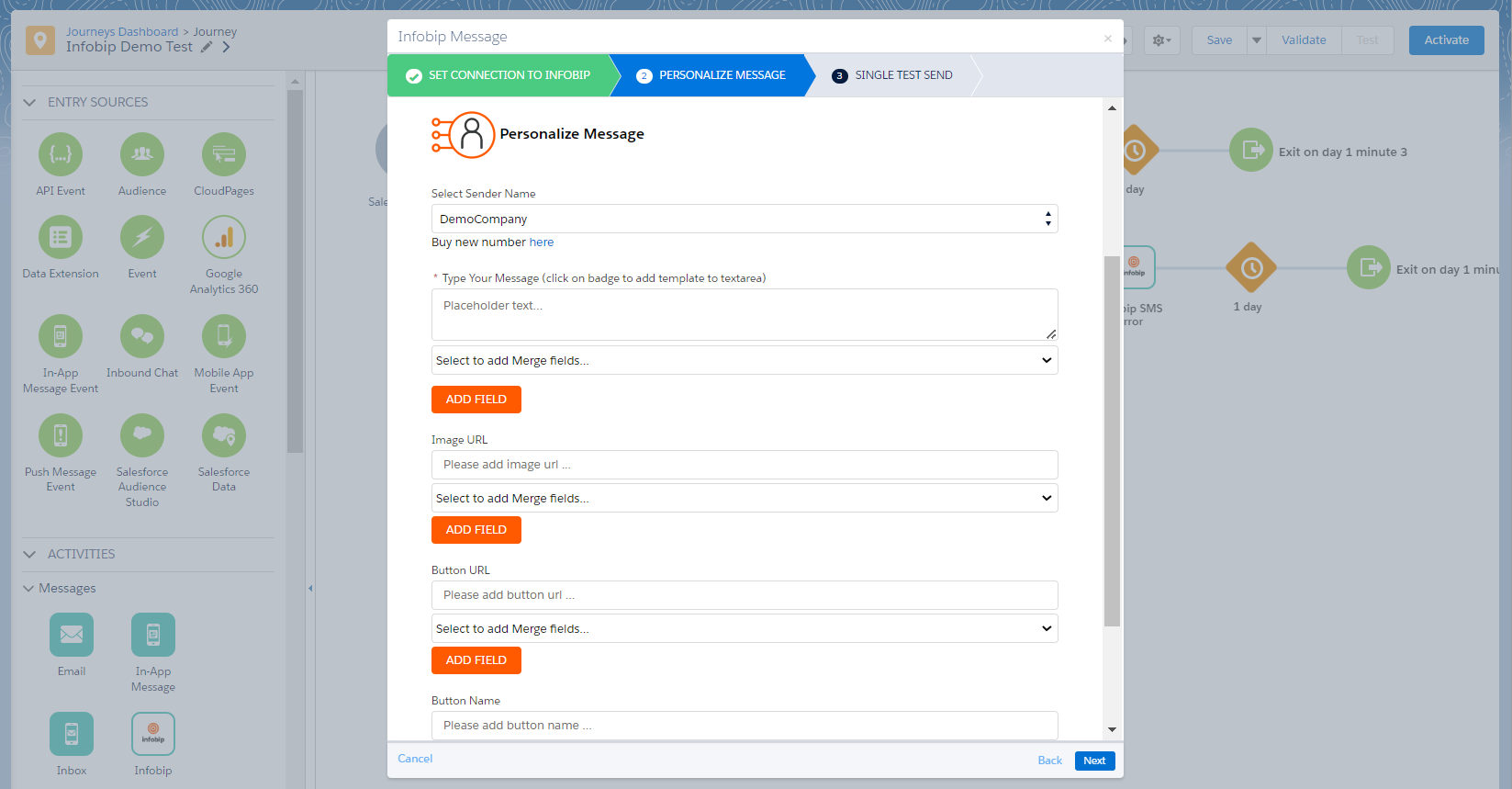Open the Select Sender Name dropdown
The height and width of the screenshot is (789, 1512).
(744, 219)
